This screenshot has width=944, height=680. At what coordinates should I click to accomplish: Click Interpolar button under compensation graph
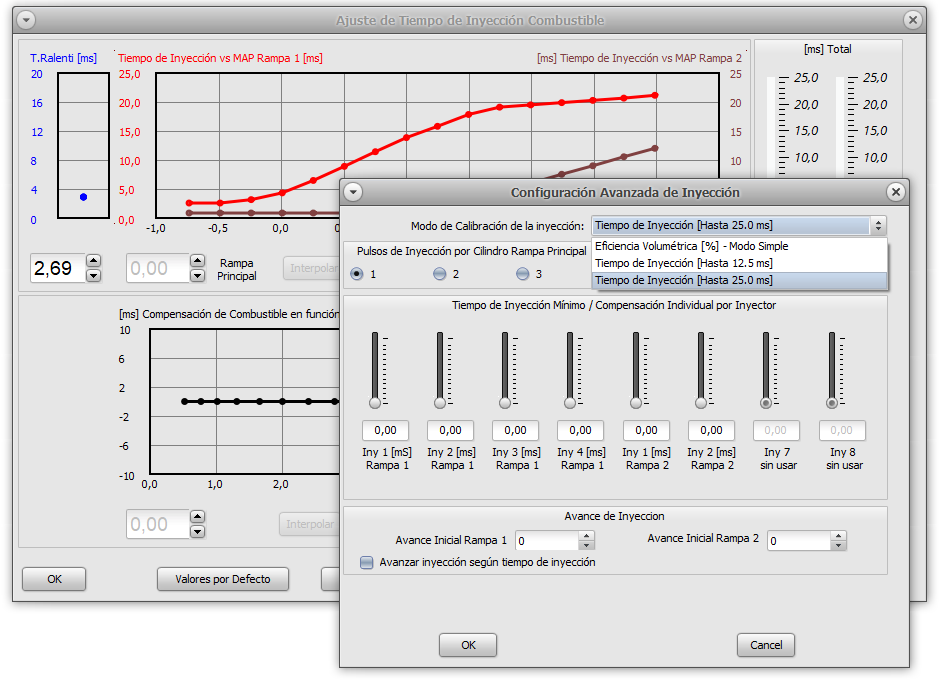(x=309, y=524)
